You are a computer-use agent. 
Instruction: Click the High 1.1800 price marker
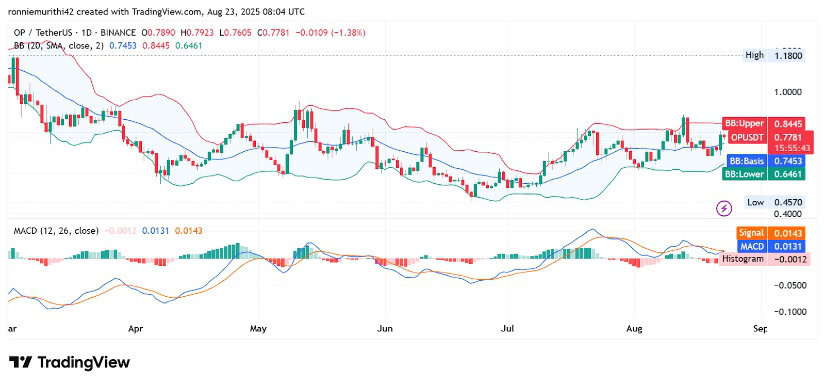(774, 55)
